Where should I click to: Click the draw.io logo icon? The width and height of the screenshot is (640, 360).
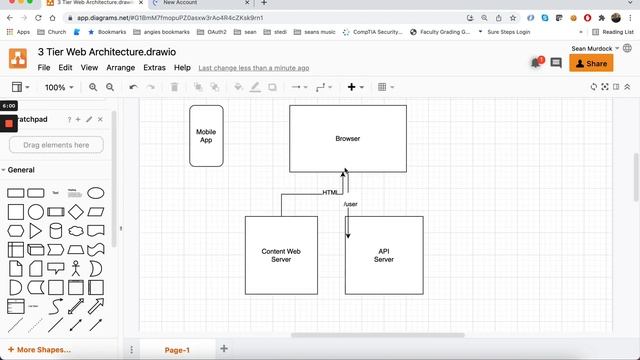(18, 58)
